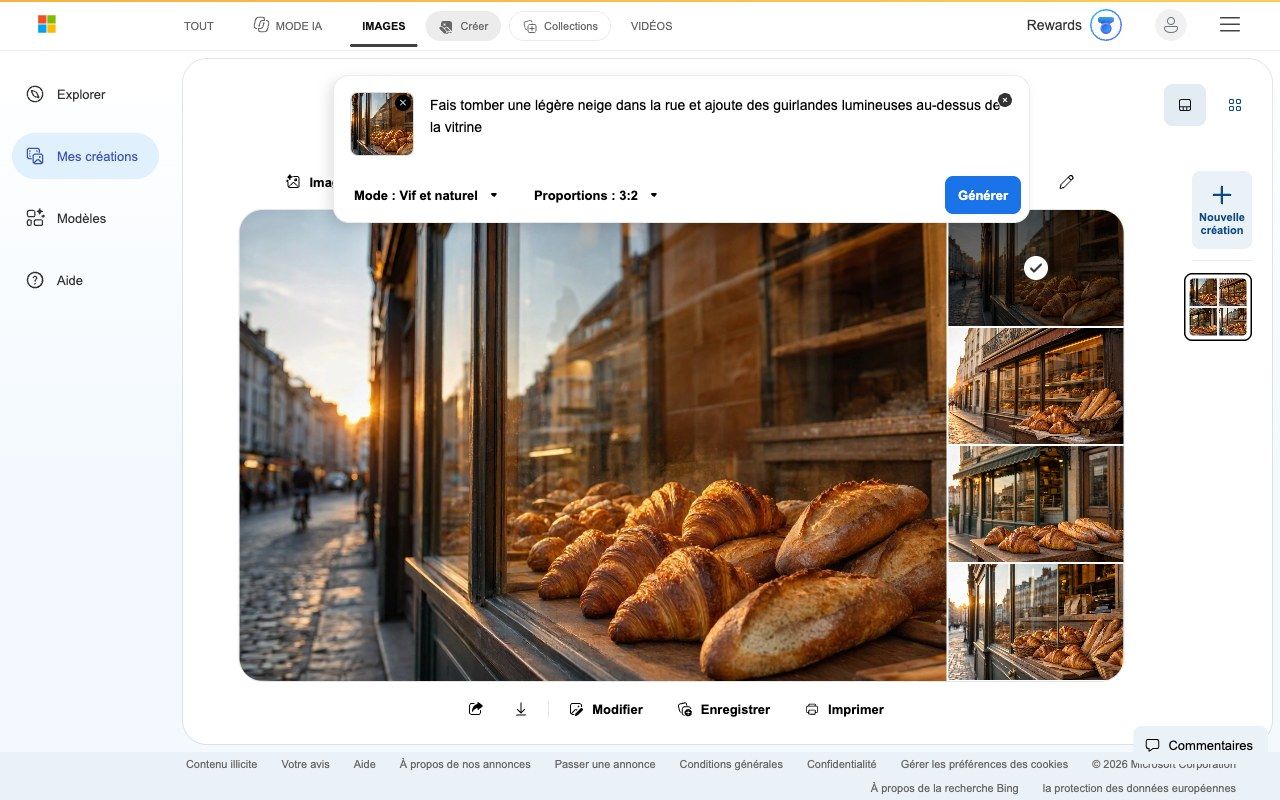Image resolution: width=1280 pixels, height=800 pixels.
Task: Open the Contenu illicite footer link
Action: tap(221, 764)
